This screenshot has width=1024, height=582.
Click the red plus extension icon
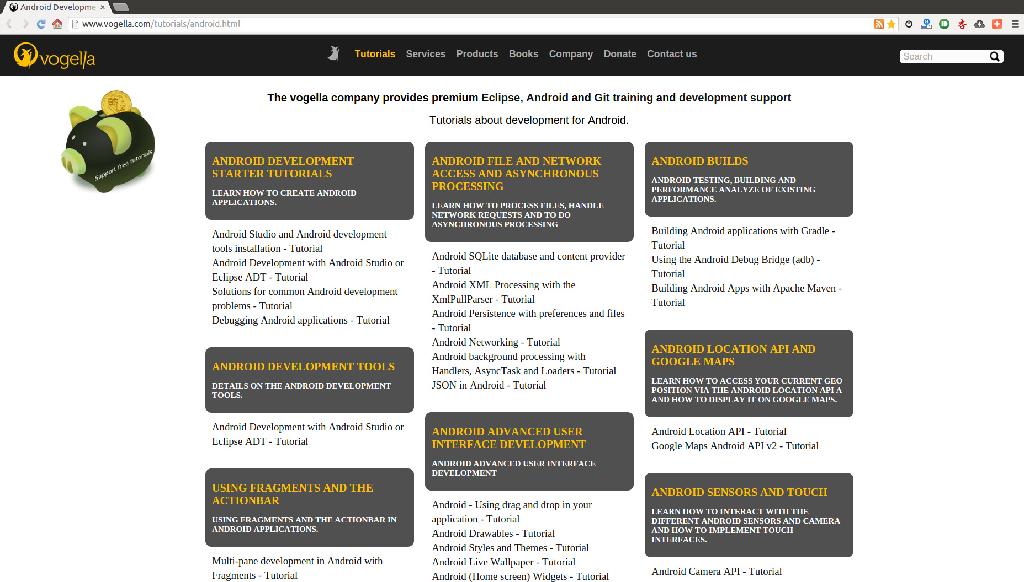pos(997,24)
